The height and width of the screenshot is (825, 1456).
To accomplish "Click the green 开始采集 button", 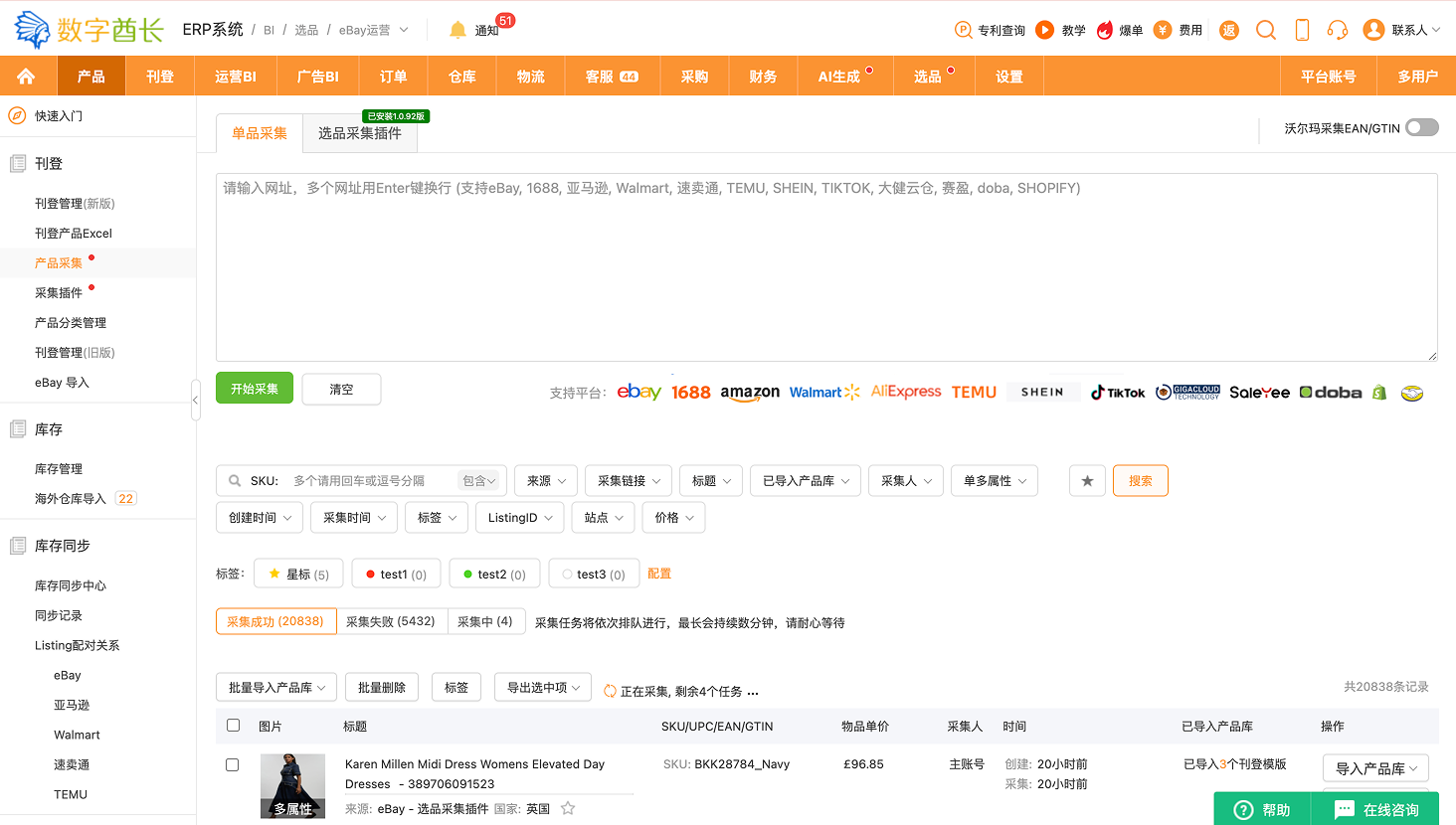I will tap(255, 389).
